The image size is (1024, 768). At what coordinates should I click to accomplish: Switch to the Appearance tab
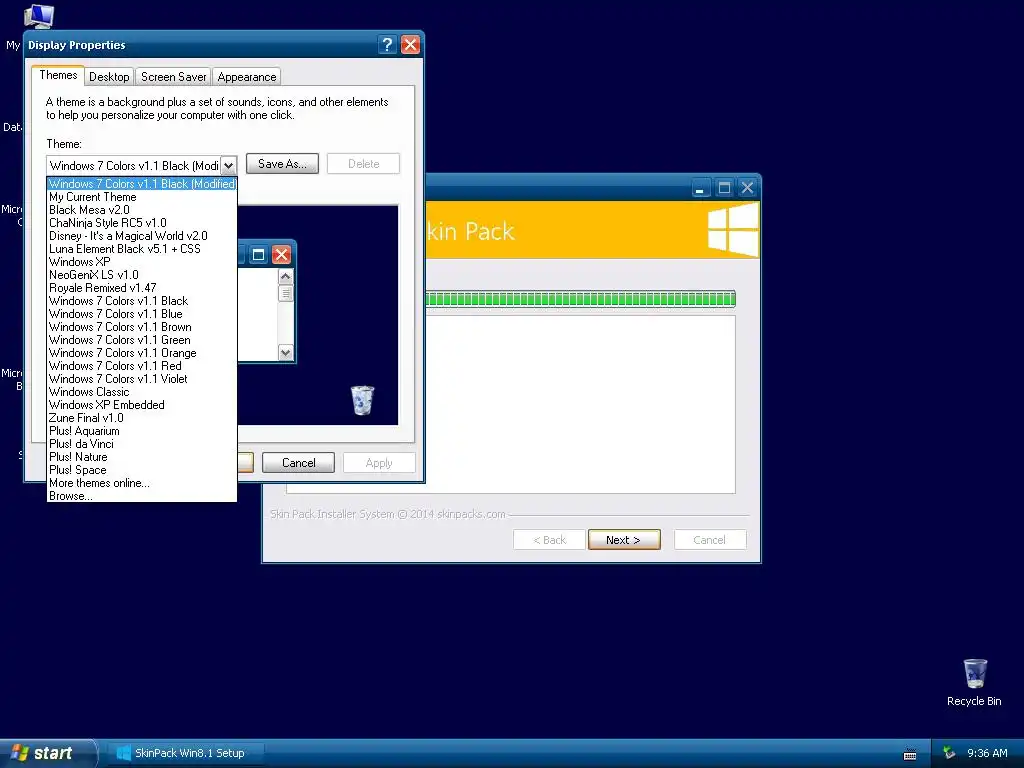pos(246,76)
